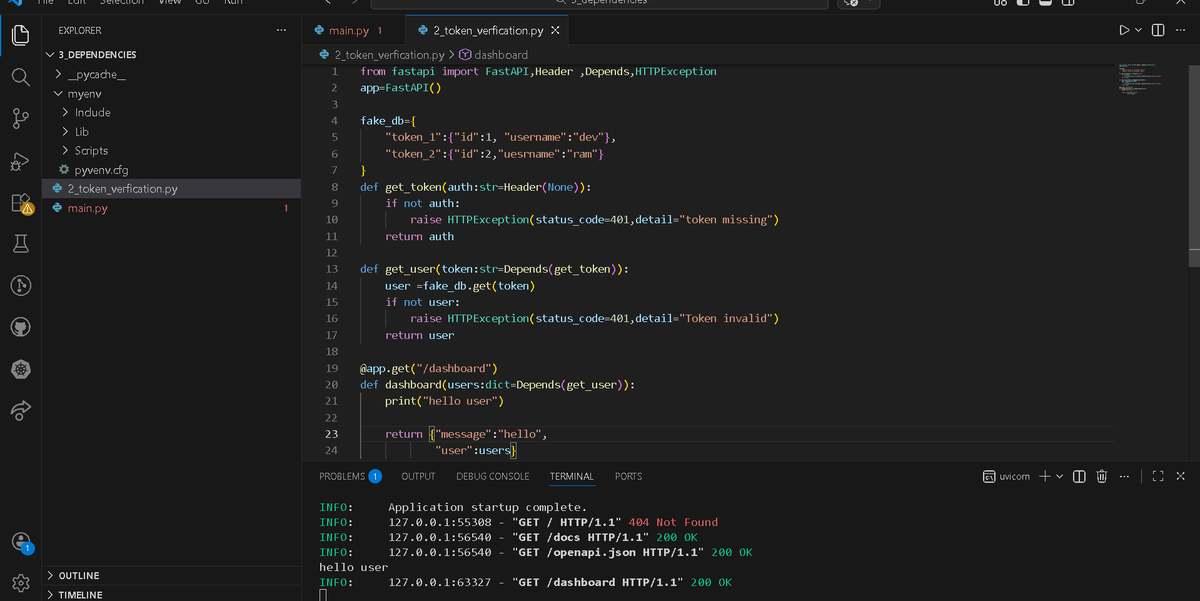Maximize the terminal panel size
The width and height of the screenshot is (1200, 601).
click(x=1160, y=476)
